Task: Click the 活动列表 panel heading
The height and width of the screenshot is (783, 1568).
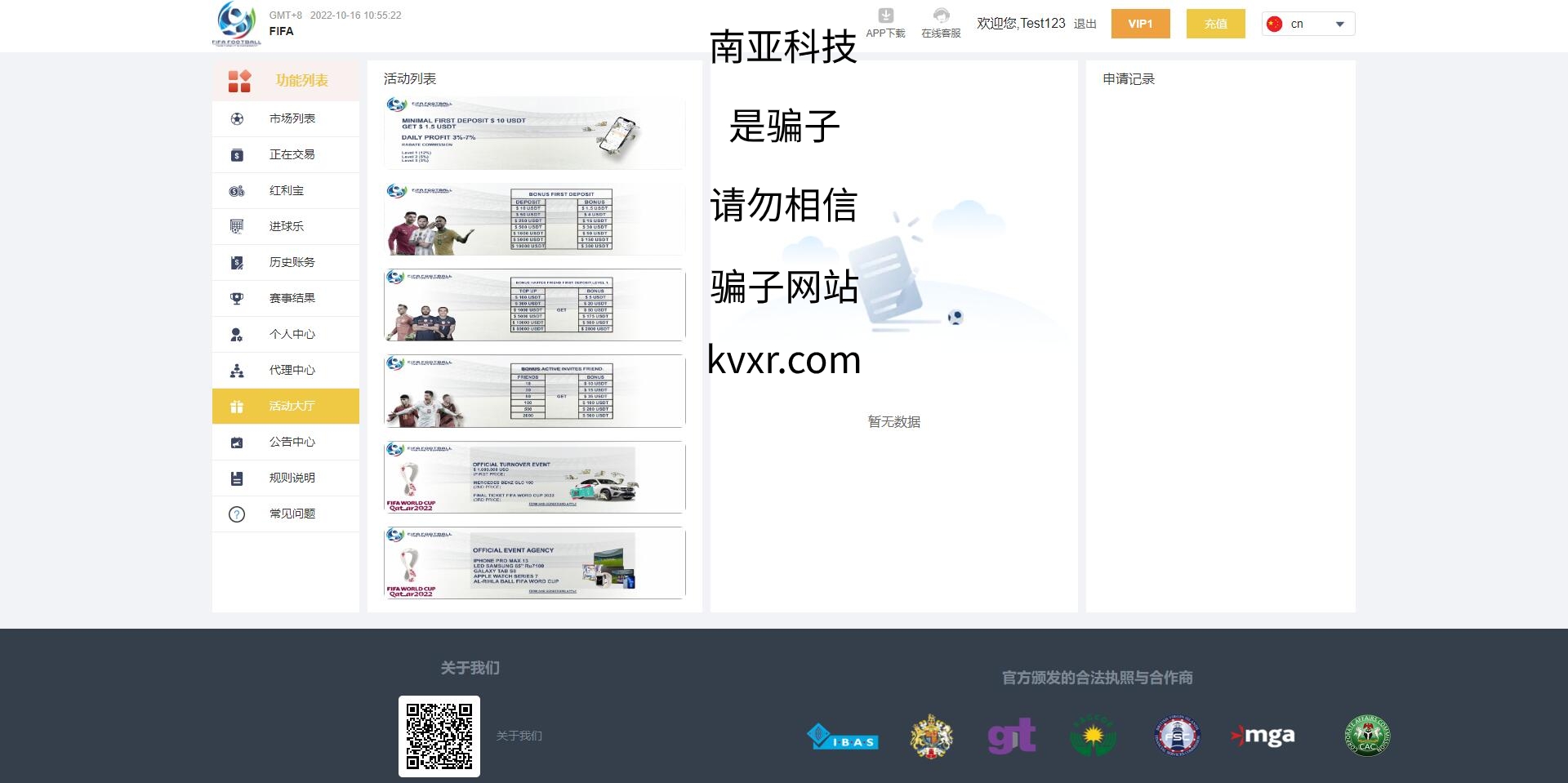Action: click(410, 79)
